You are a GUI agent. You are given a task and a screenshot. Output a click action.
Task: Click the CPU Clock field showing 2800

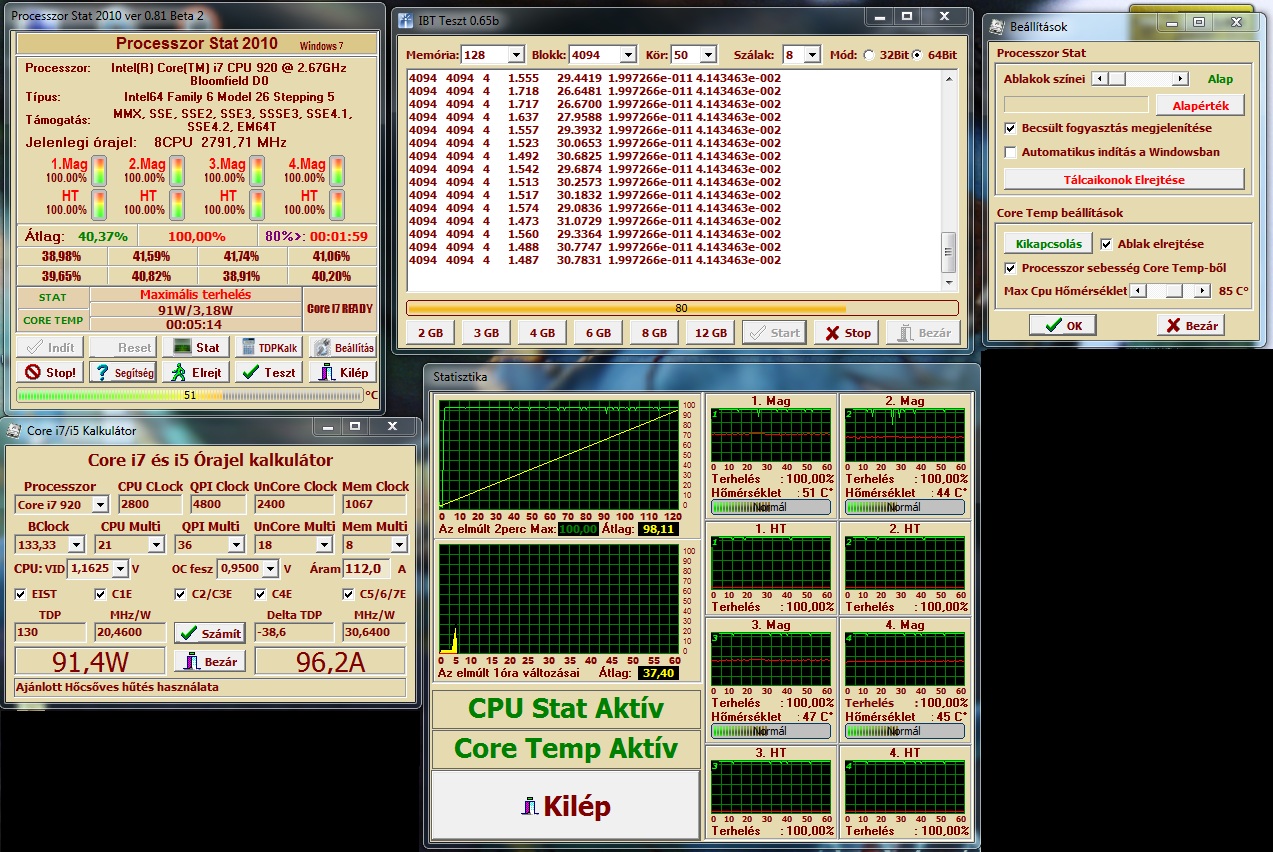point(150,504)
